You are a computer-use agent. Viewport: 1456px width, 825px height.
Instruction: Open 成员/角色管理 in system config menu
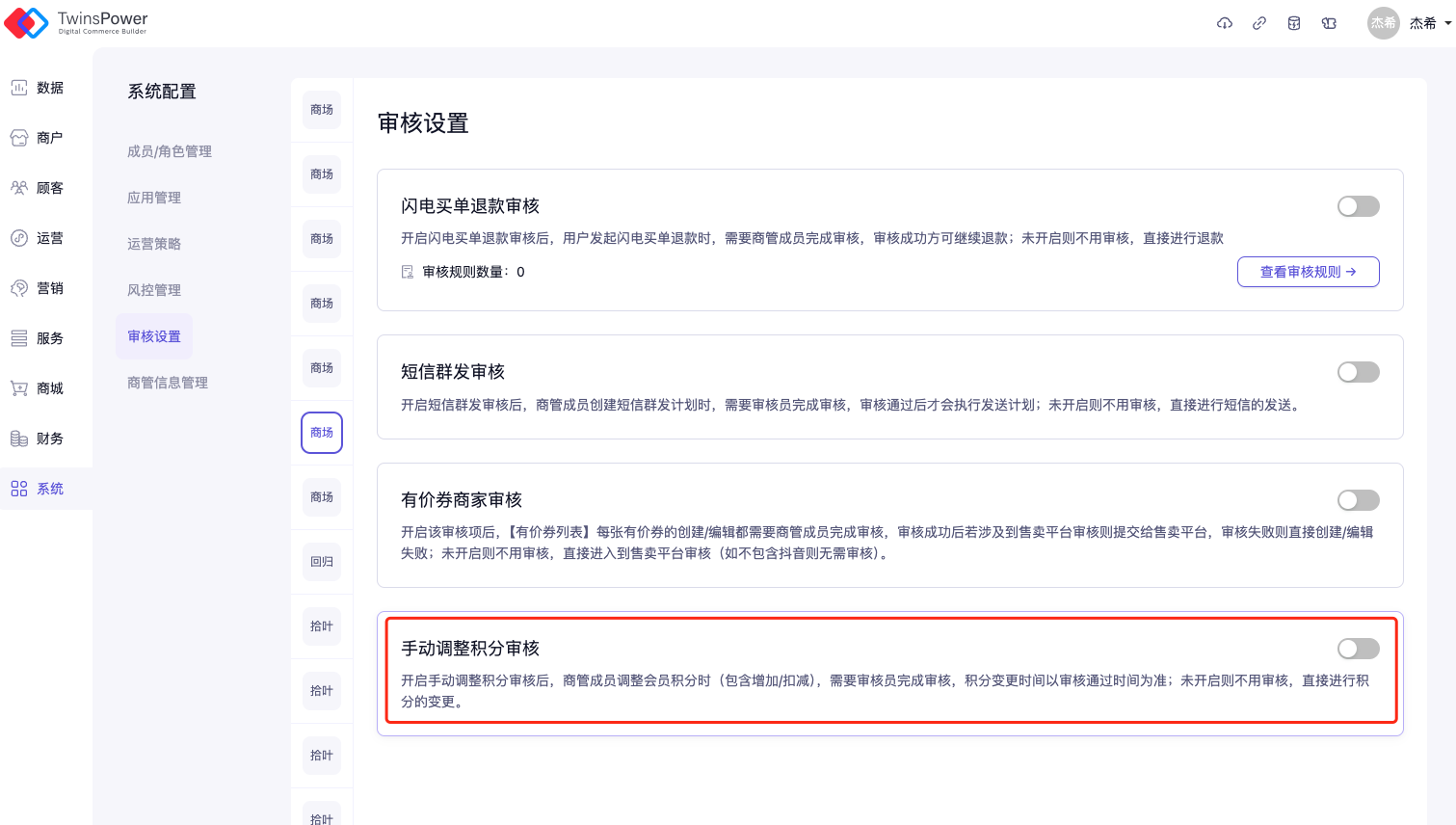[170, 151]
